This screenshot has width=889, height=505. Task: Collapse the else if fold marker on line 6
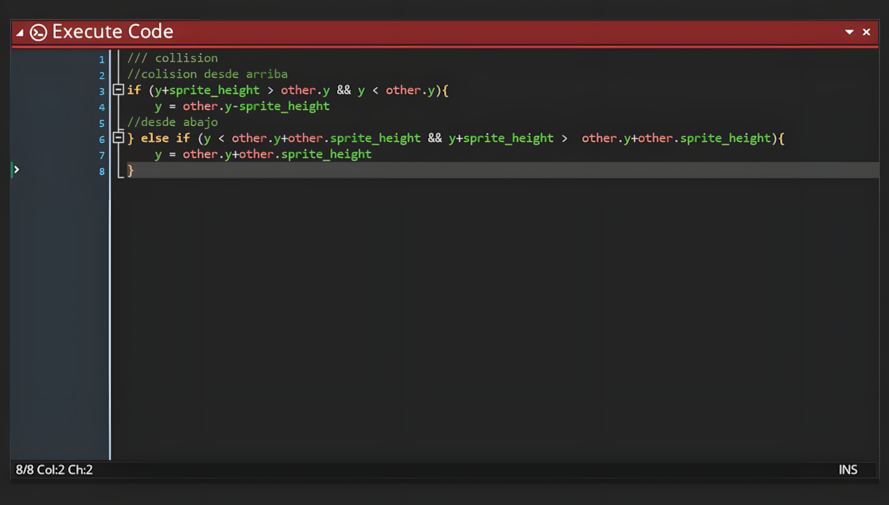tap(118, 138)
